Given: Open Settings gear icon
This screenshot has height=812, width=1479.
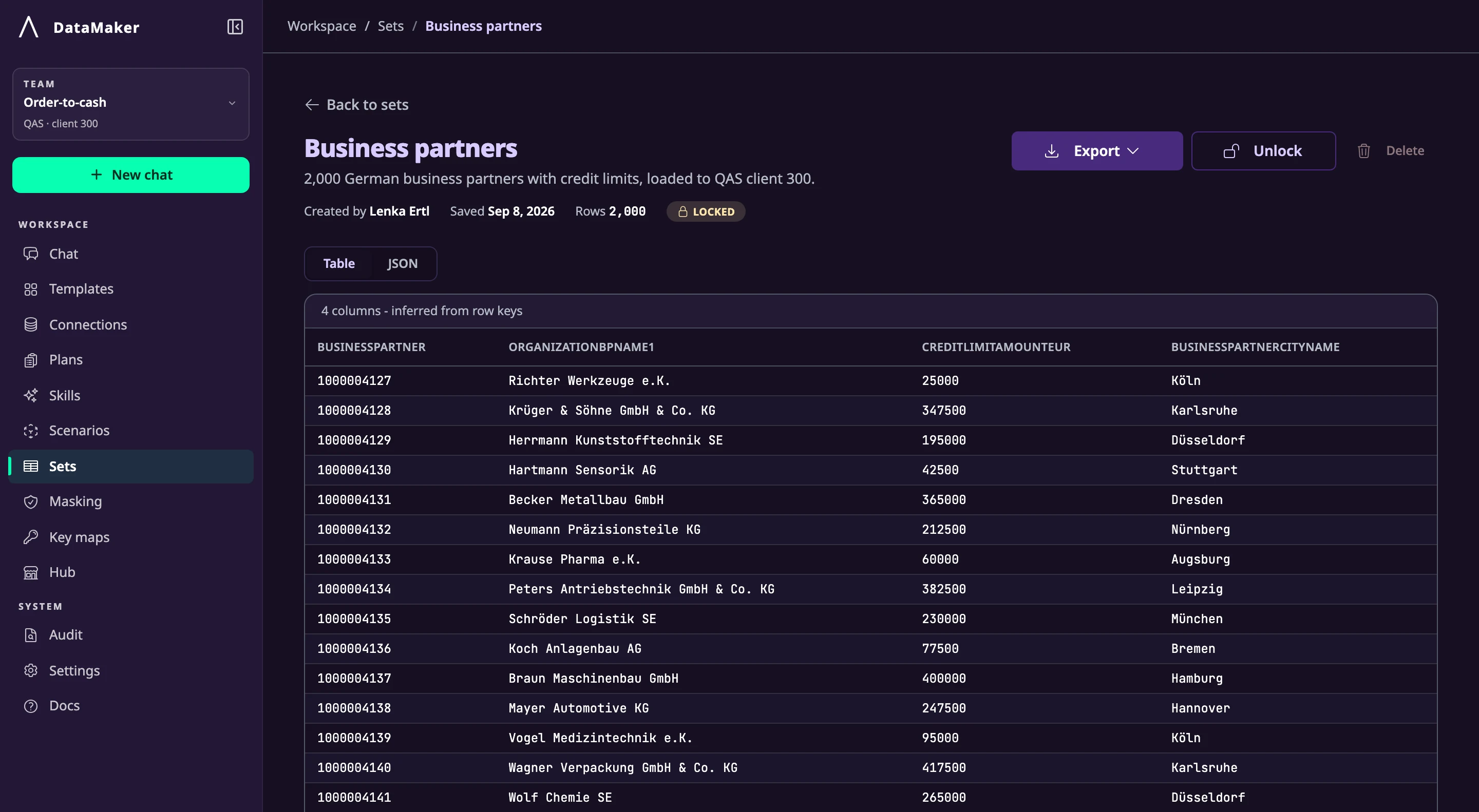Looking at the screenshot, I should 31,670.
